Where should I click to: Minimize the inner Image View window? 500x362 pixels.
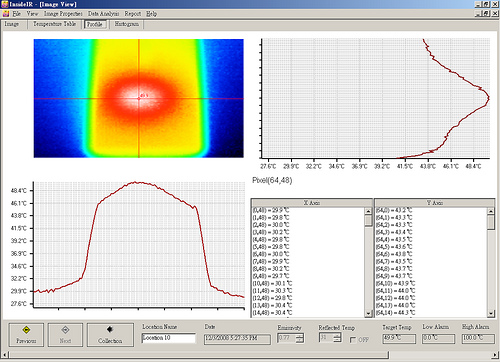coord(478,14)
